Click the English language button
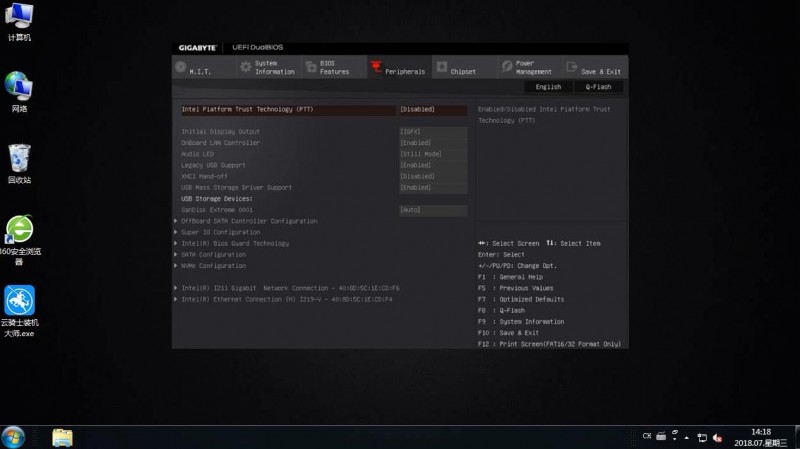Image resolution: width=800 pixels, height=449 pixels. (x=548, y=87)
